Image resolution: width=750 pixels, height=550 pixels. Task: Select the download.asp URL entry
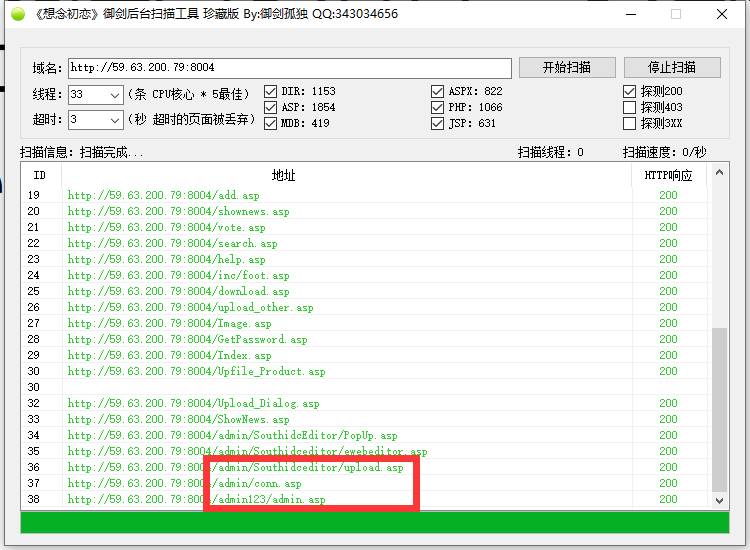pos(178,291)
